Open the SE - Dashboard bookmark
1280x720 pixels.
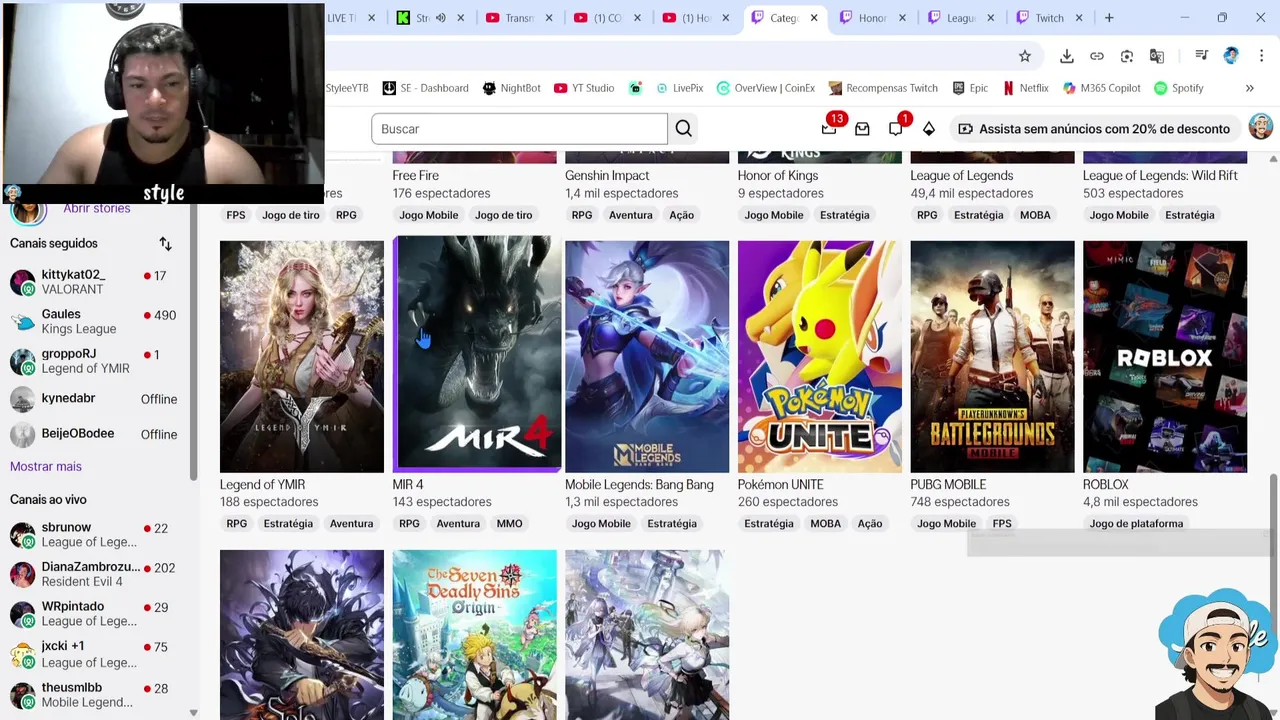click(x=425, y=88)
